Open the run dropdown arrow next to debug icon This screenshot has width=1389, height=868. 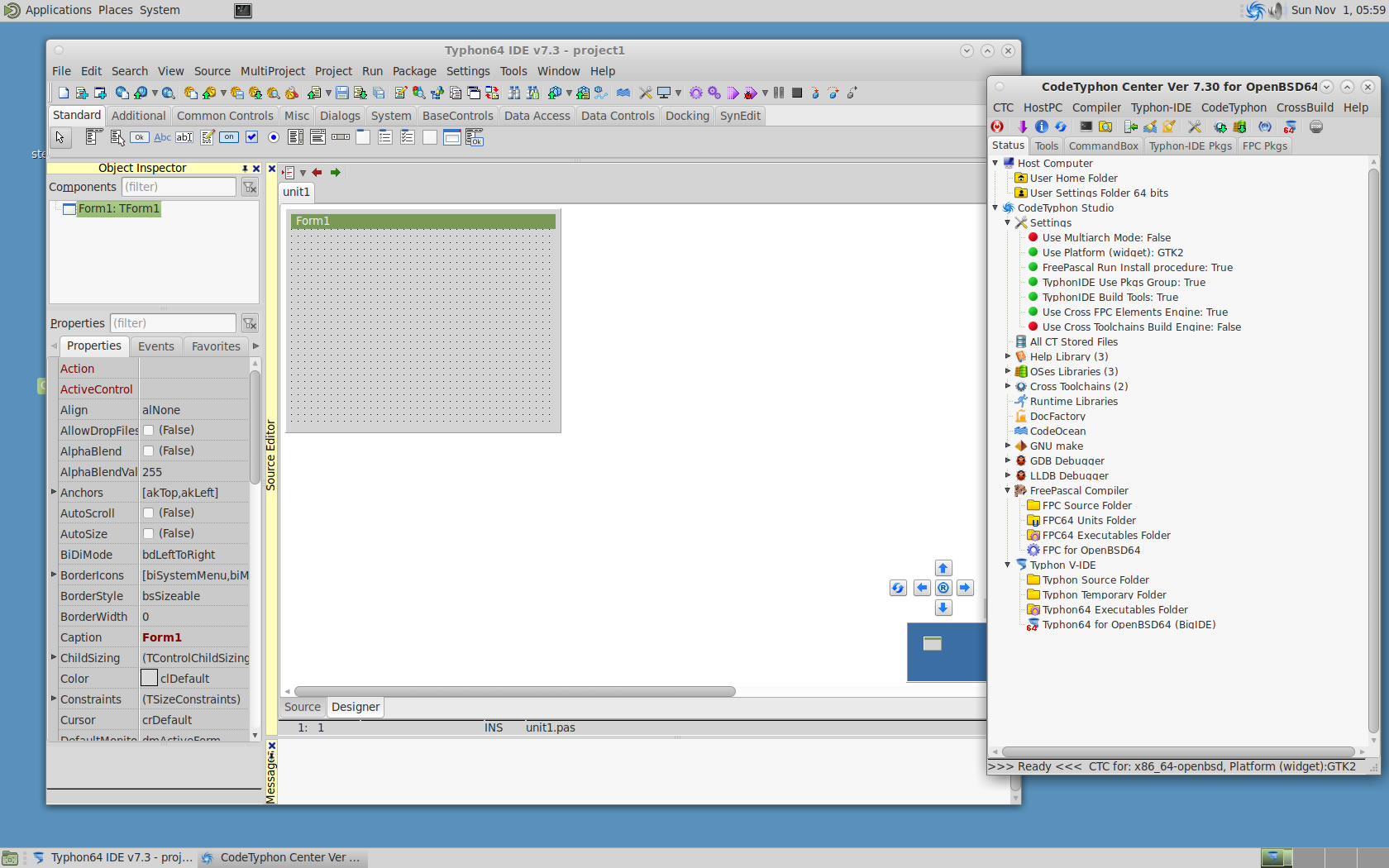pyautogui.click(x=765, y=93)
